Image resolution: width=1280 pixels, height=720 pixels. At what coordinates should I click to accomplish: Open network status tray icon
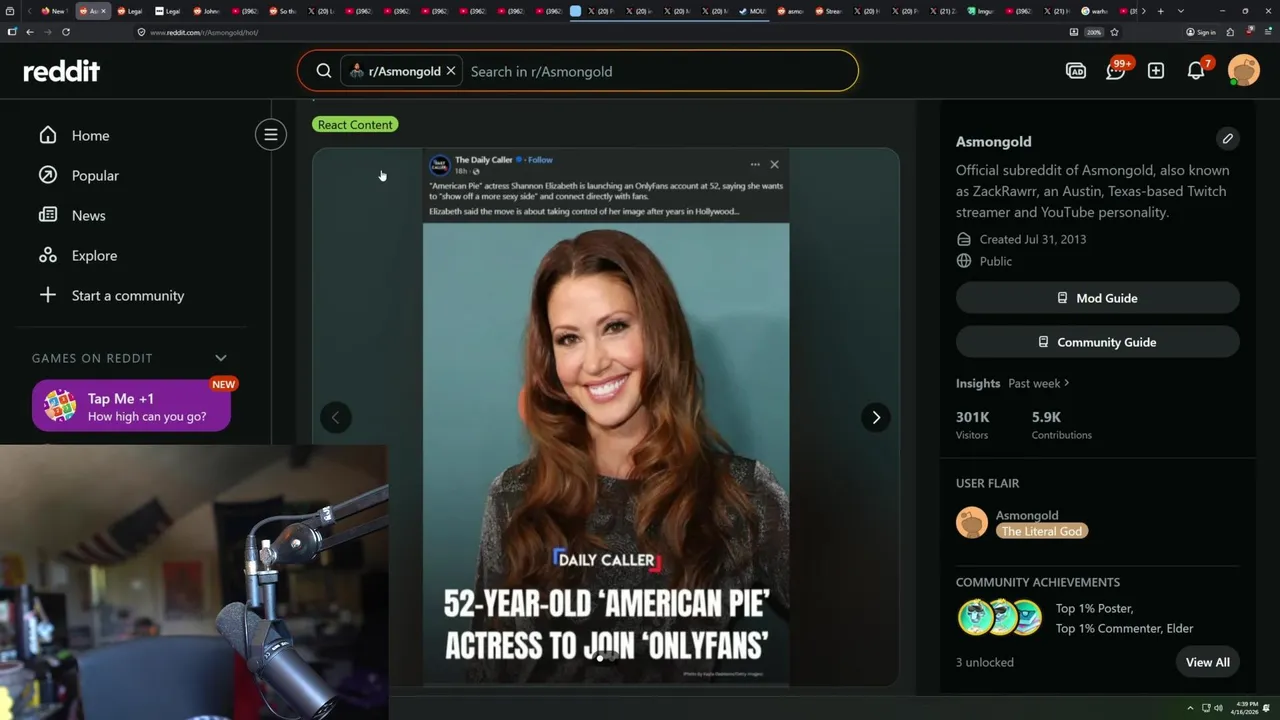[x=1205, y=708]
